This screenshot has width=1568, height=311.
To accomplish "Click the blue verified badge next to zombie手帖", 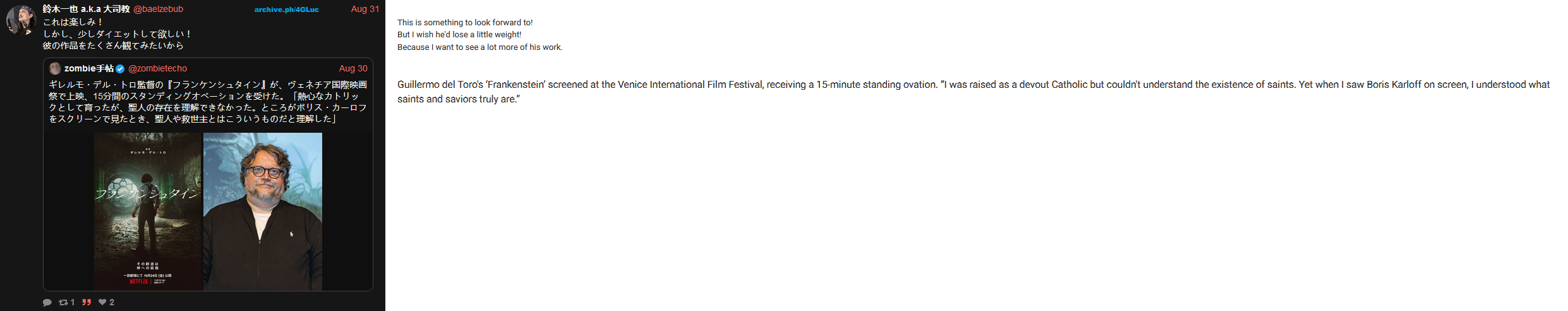I will click(120, 69).
